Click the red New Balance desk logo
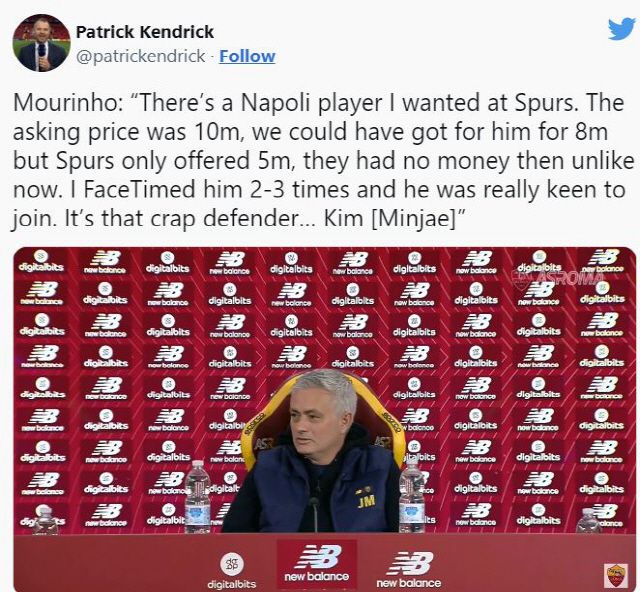640x592 pixels. pyautogui.click(x=316, y=564)
